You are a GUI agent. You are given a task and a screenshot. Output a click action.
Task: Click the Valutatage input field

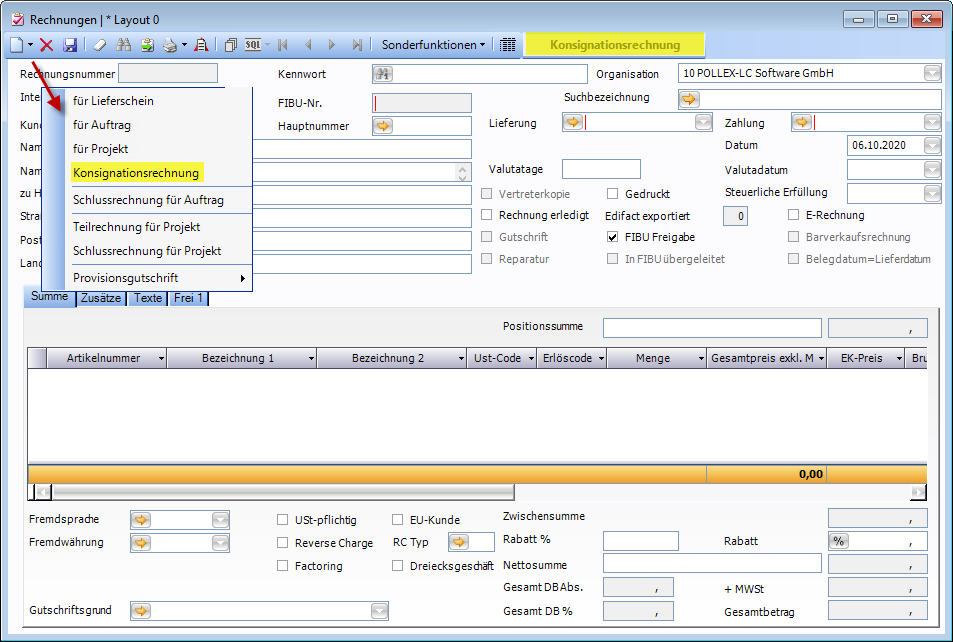pos(600,169)
